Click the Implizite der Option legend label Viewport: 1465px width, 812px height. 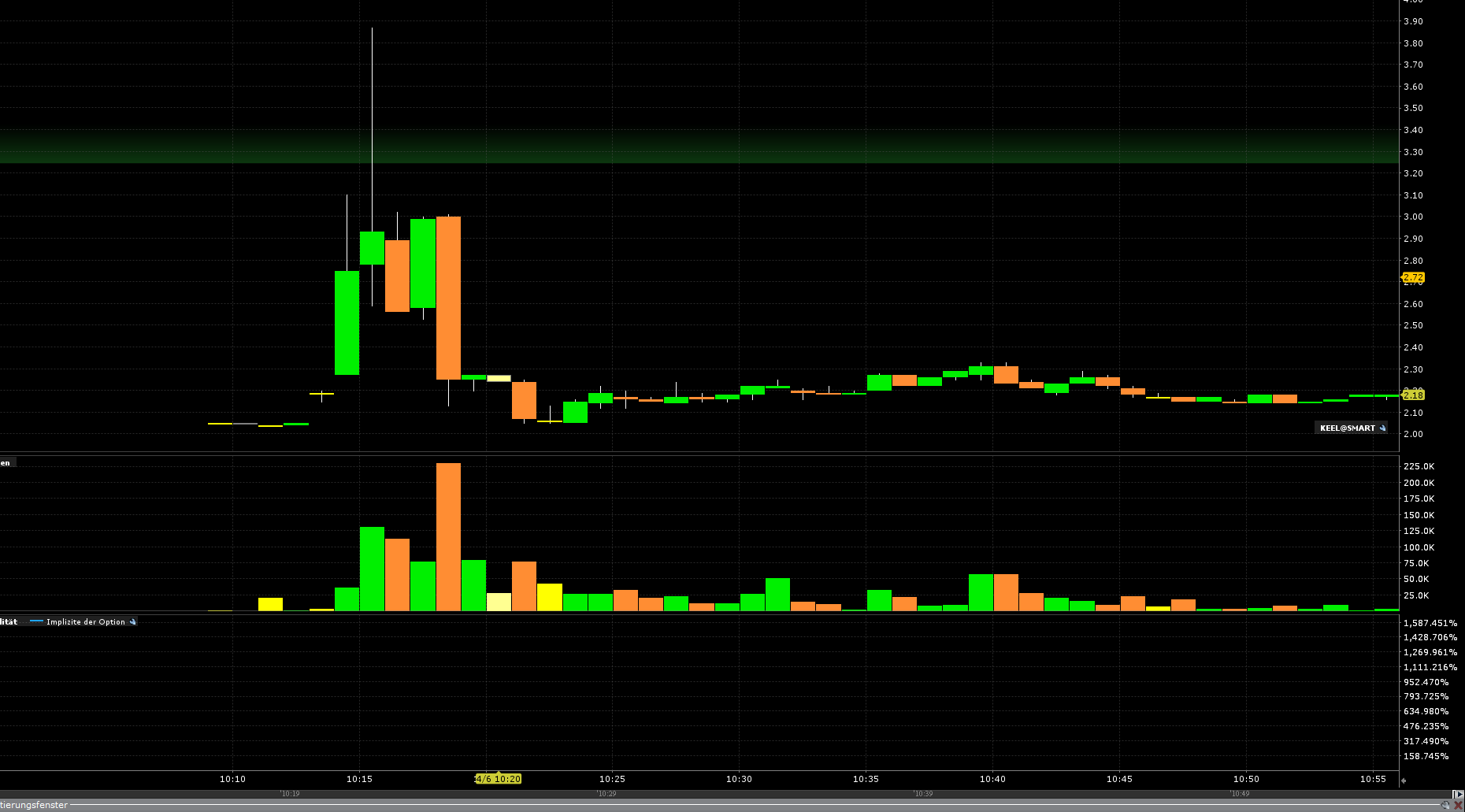pyautogui.click(x=85, y=622)
